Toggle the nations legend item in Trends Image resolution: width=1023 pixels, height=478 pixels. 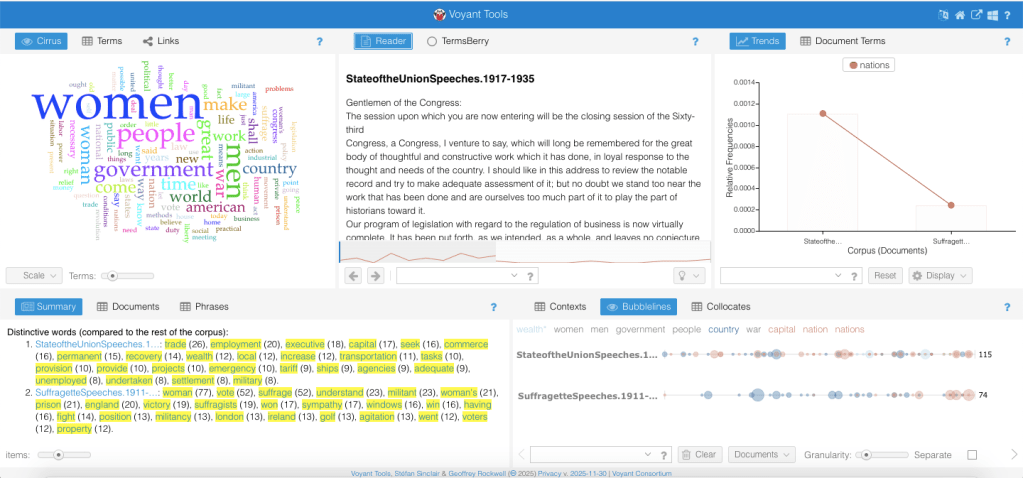pyautogui.click(x=869, y=65)
